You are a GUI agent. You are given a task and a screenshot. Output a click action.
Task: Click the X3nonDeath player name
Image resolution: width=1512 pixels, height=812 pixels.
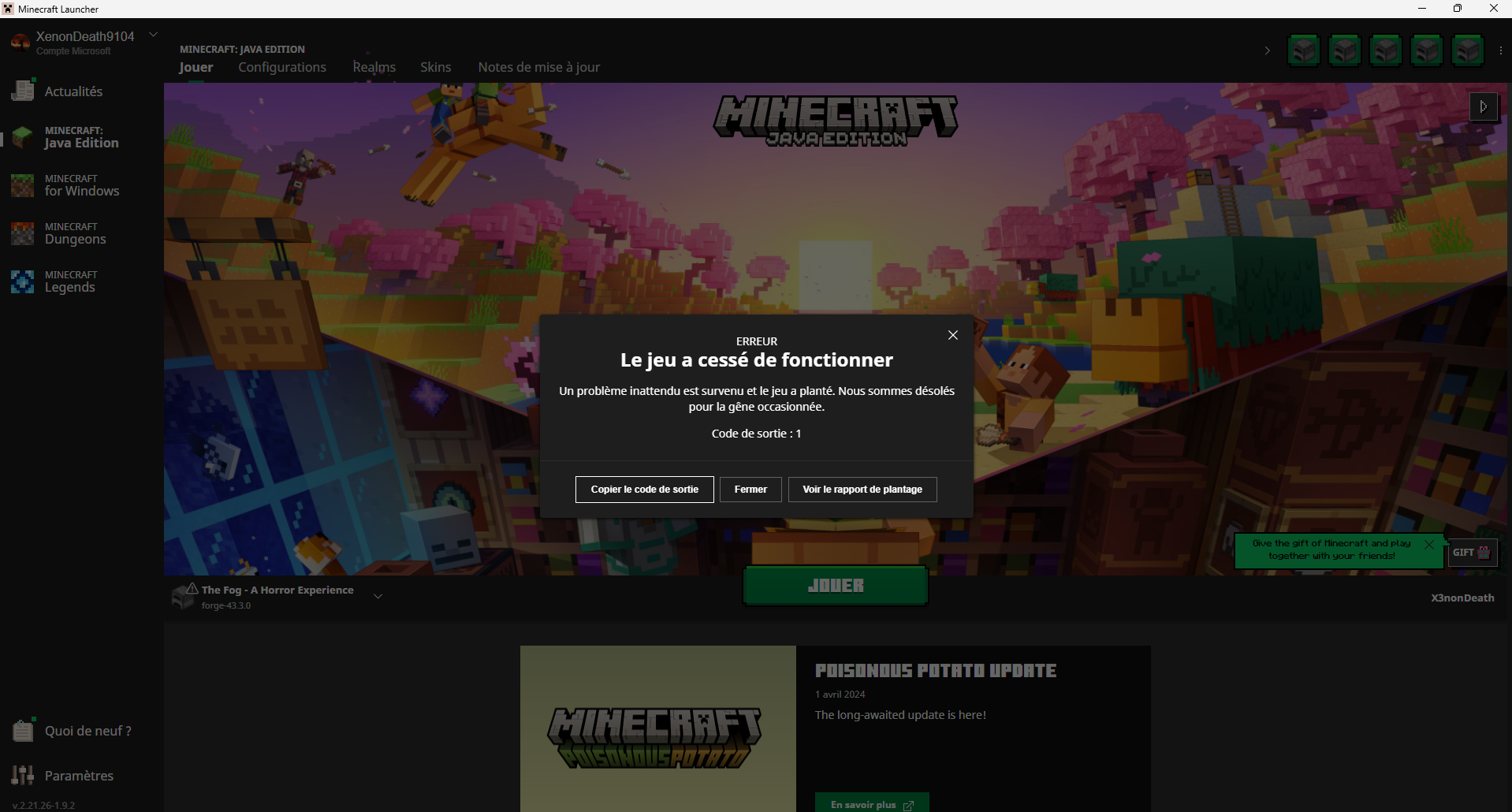click(x=1462, y=598)
